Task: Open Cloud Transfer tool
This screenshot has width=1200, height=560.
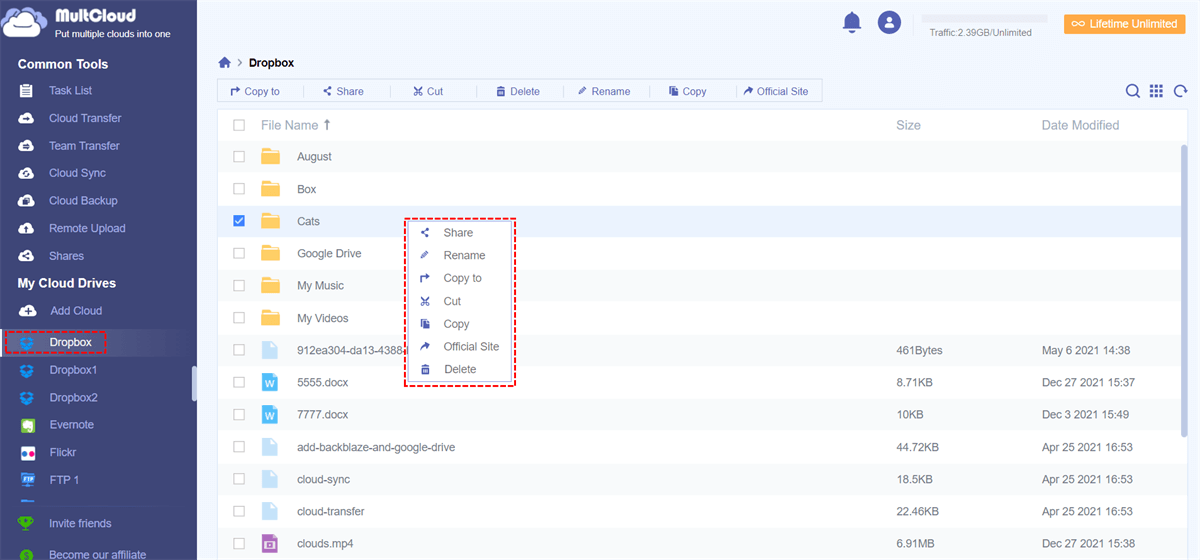Action: 85,118
